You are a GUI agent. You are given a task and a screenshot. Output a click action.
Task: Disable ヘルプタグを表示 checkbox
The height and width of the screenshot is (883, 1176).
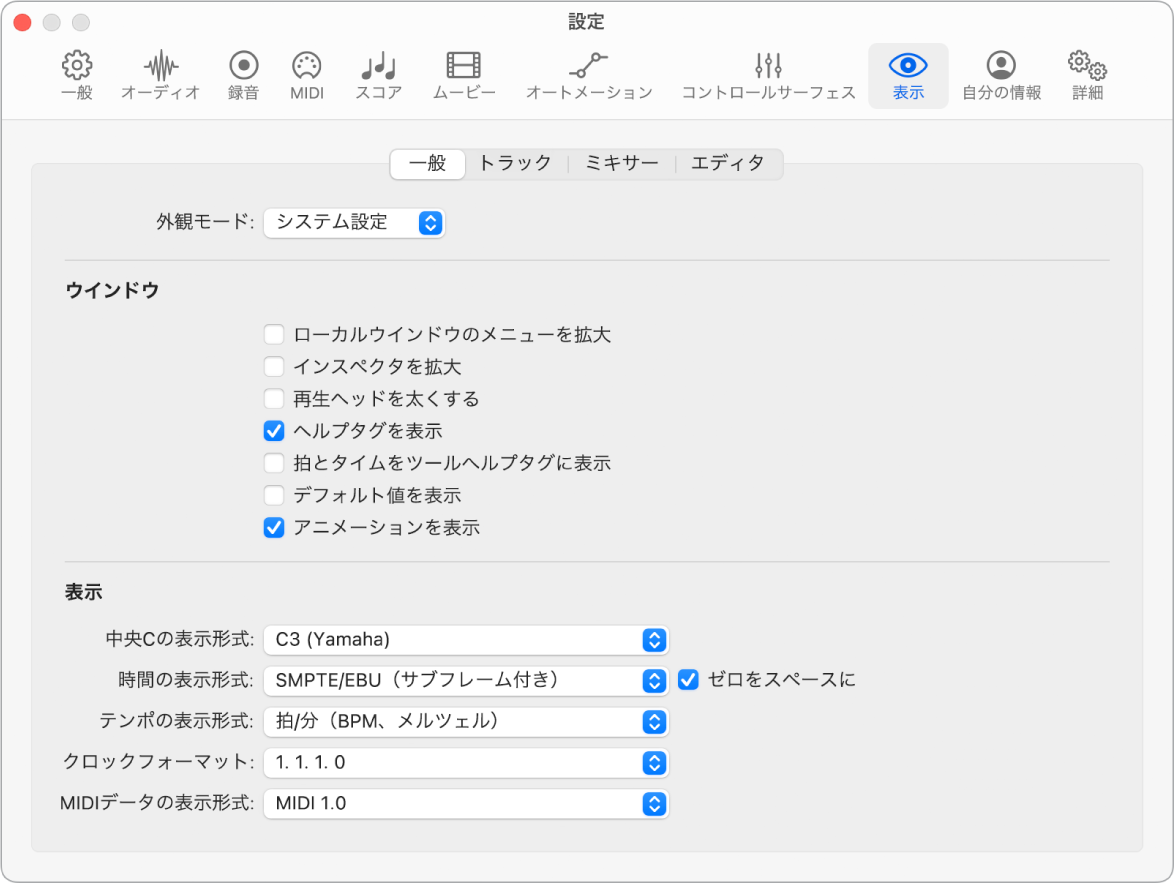(x=274, y=430)
